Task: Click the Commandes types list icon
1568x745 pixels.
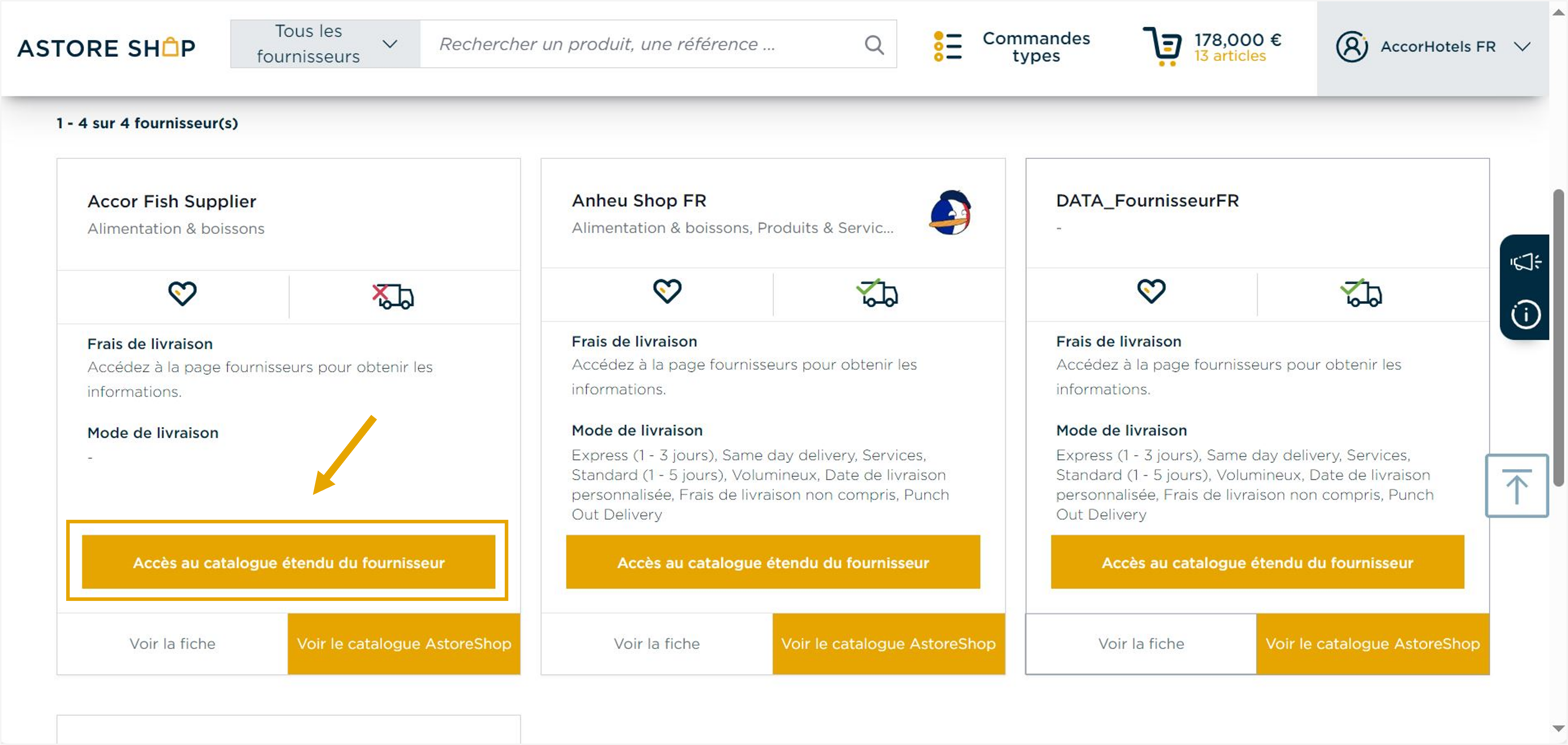Action: [x=948, y=46]
